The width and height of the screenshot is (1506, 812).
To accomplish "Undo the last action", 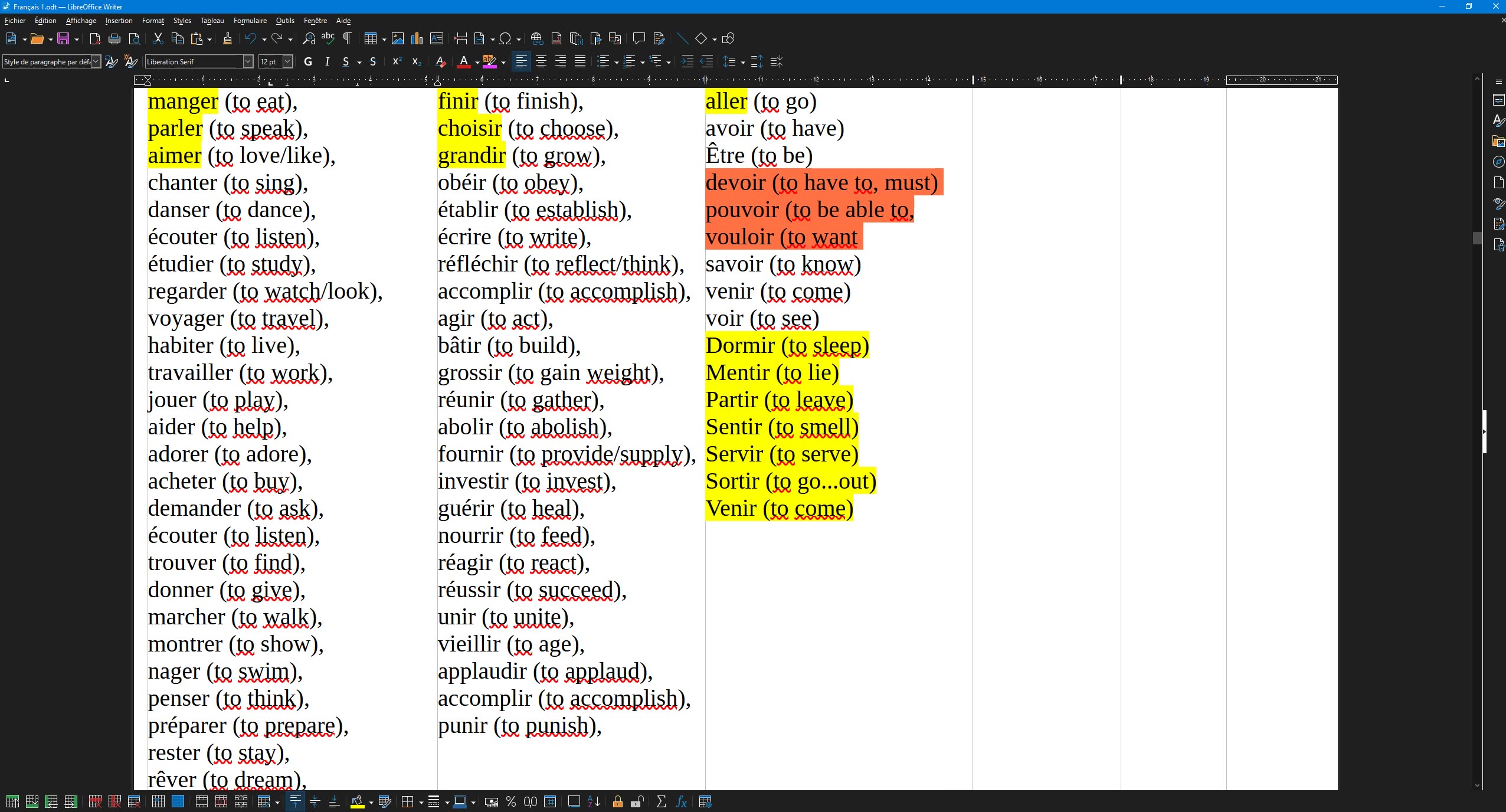I will click(251, 38).
